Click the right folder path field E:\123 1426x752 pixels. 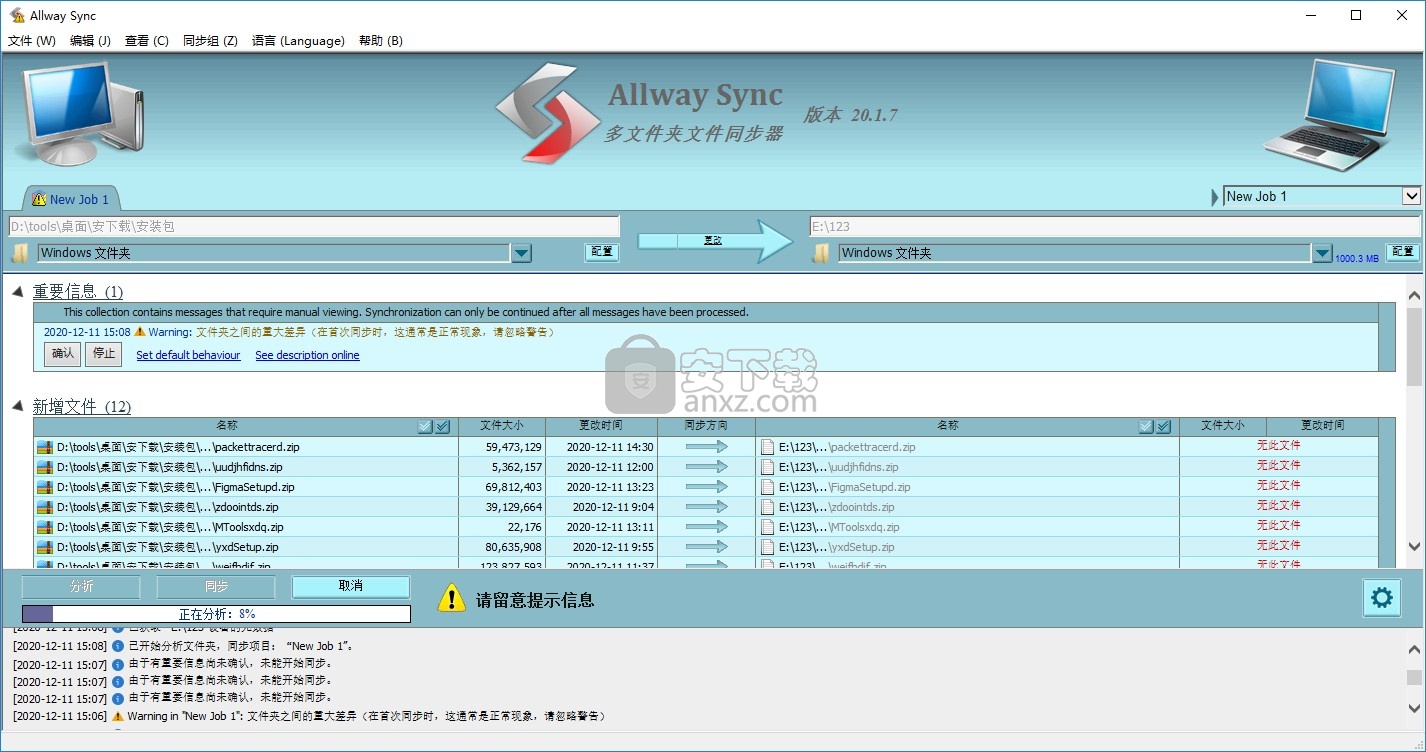[1115, 226]
